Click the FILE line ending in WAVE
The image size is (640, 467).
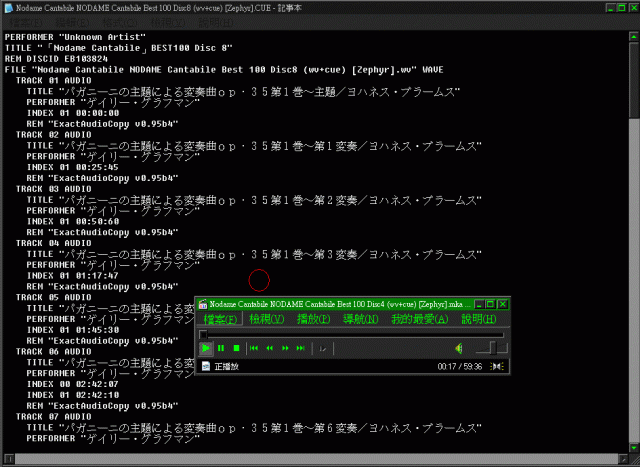click(x=224, y=70)
